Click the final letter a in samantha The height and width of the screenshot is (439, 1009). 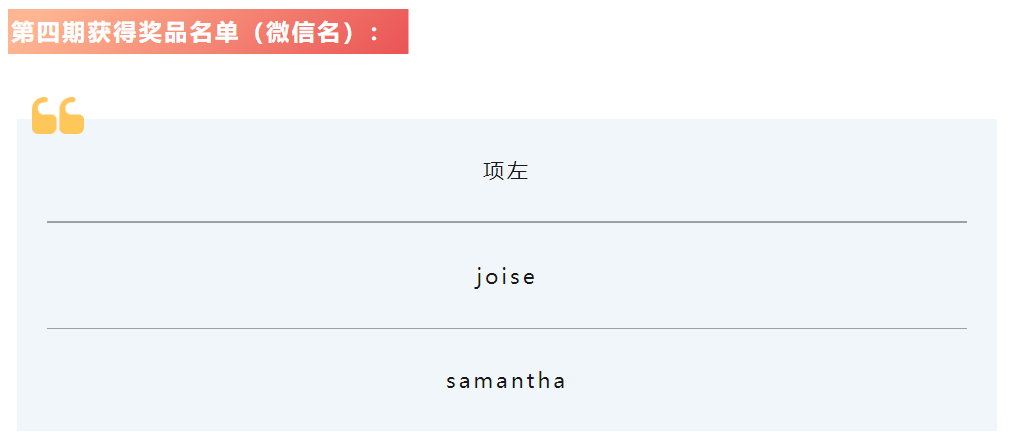click(559, 382)
